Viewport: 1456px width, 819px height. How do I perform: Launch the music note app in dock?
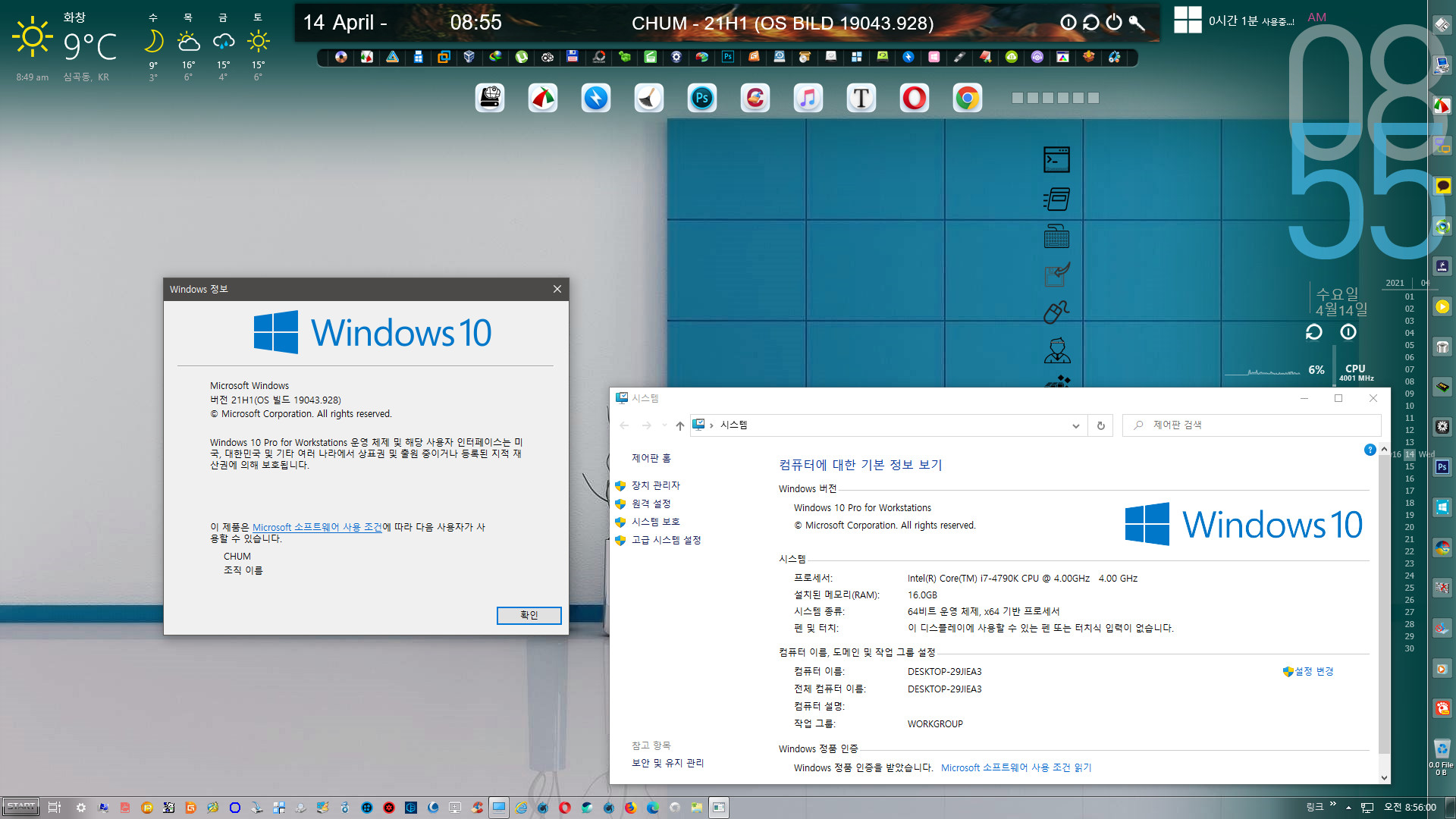(x=808, y=99)
